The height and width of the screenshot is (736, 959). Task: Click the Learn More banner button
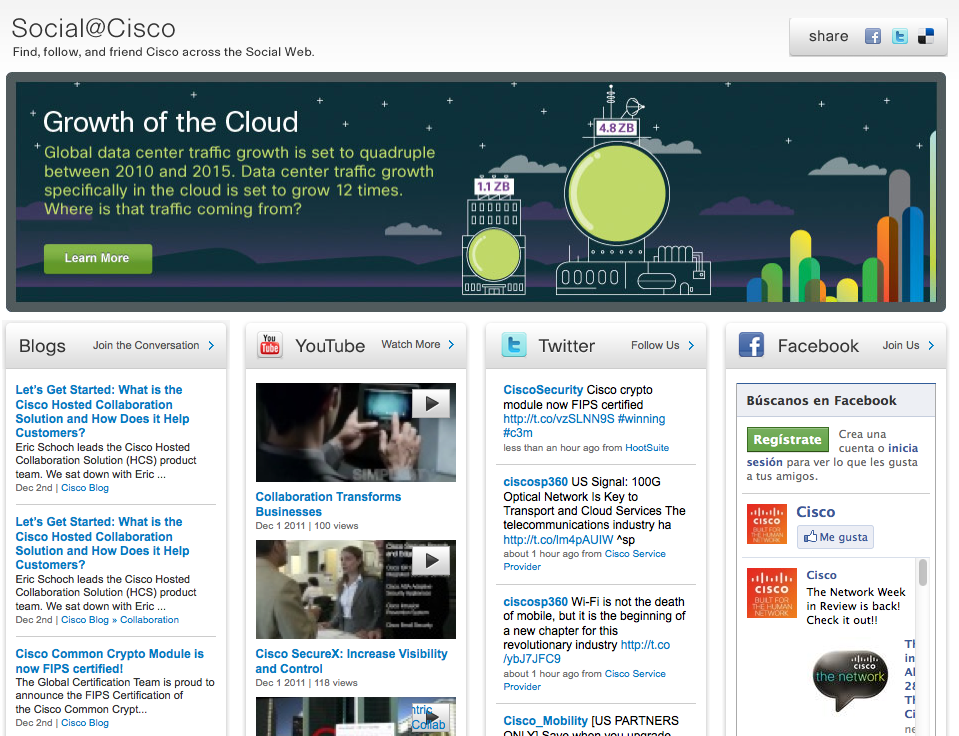pos(98,258)
